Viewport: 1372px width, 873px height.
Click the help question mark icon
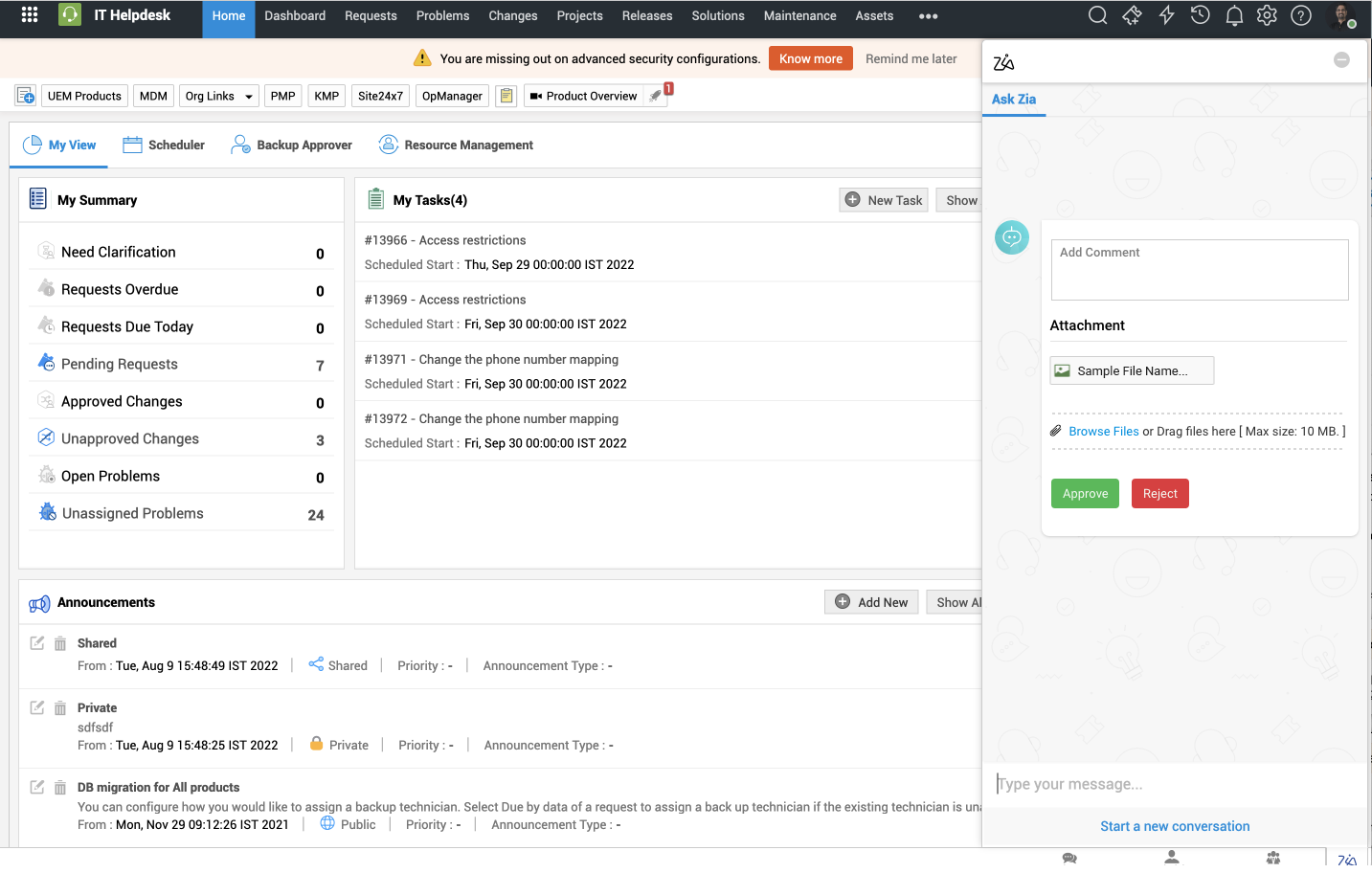point(1300,15)
